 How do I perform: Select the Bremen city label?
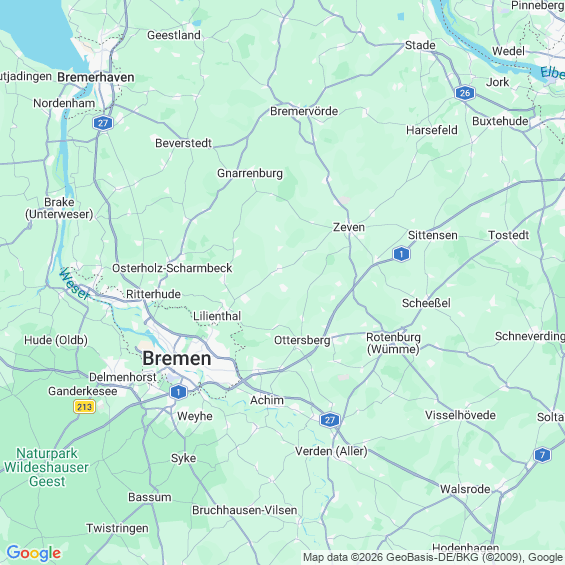(x=177, y=359)
